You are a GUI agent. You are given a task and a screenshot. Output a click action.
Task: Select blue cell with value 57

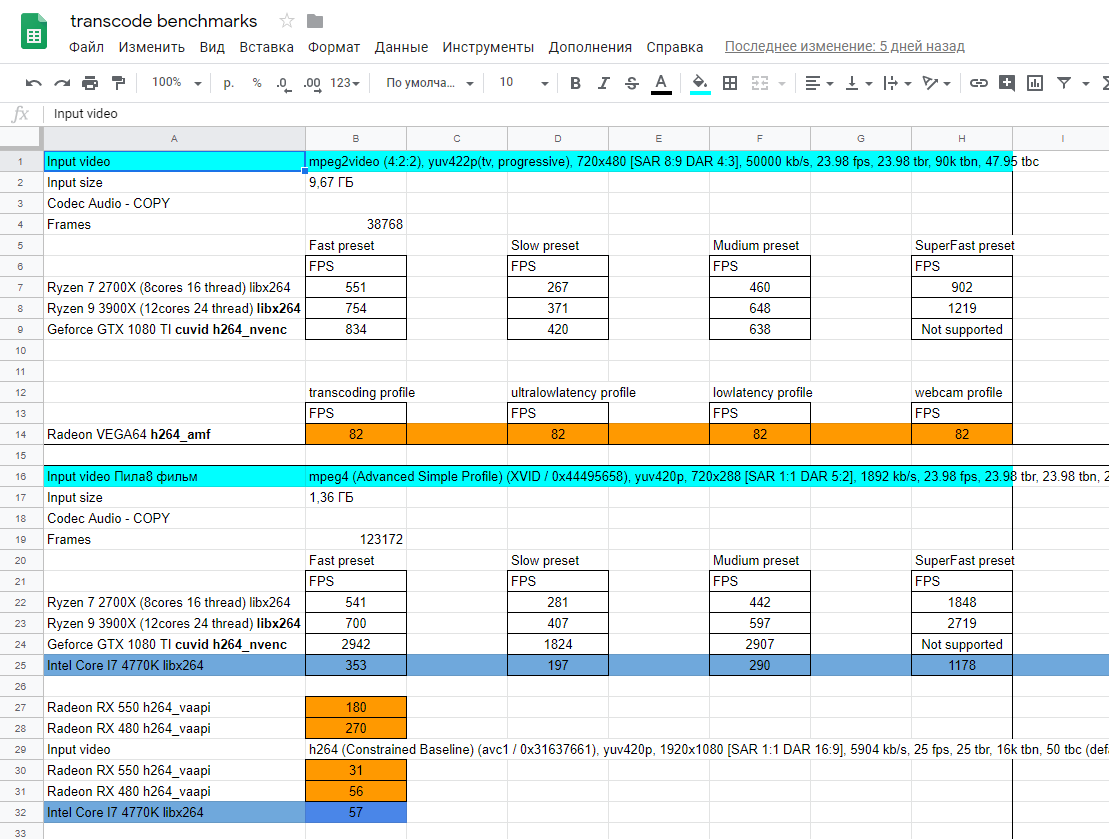pyautogui.click(x=356, y=813)
